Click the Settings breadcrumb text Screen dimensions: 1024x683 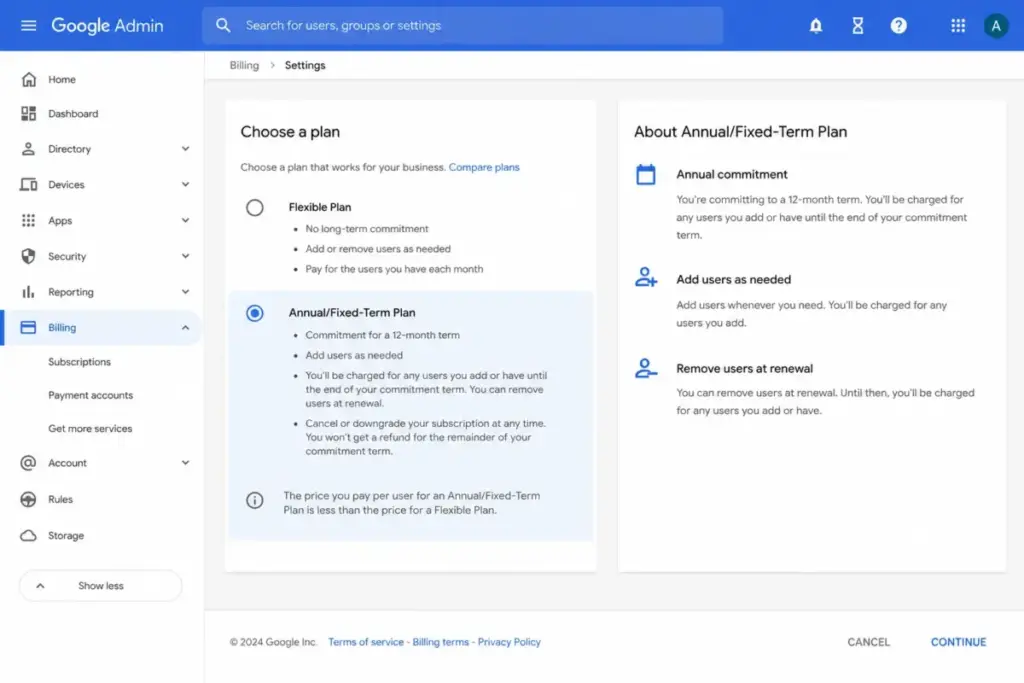305,65
